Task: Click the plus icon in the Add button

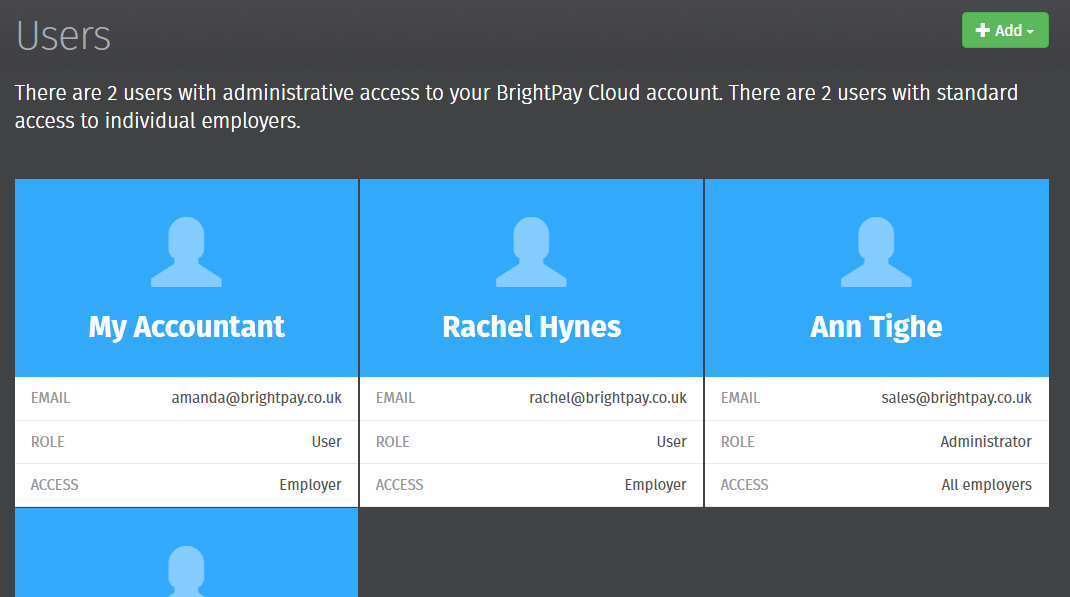Action: pyautogui.click(x=982, y=31)
